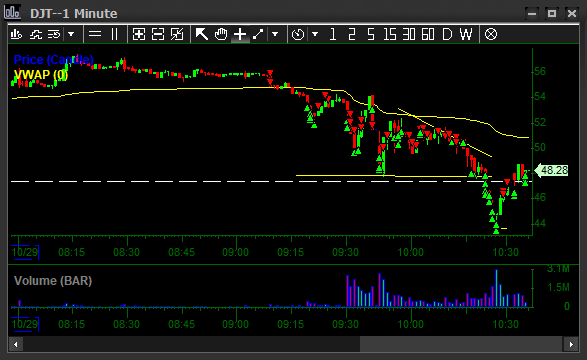Select the trend line drawing tool
This screenshot has width=587, height=360.
(258, 34)
